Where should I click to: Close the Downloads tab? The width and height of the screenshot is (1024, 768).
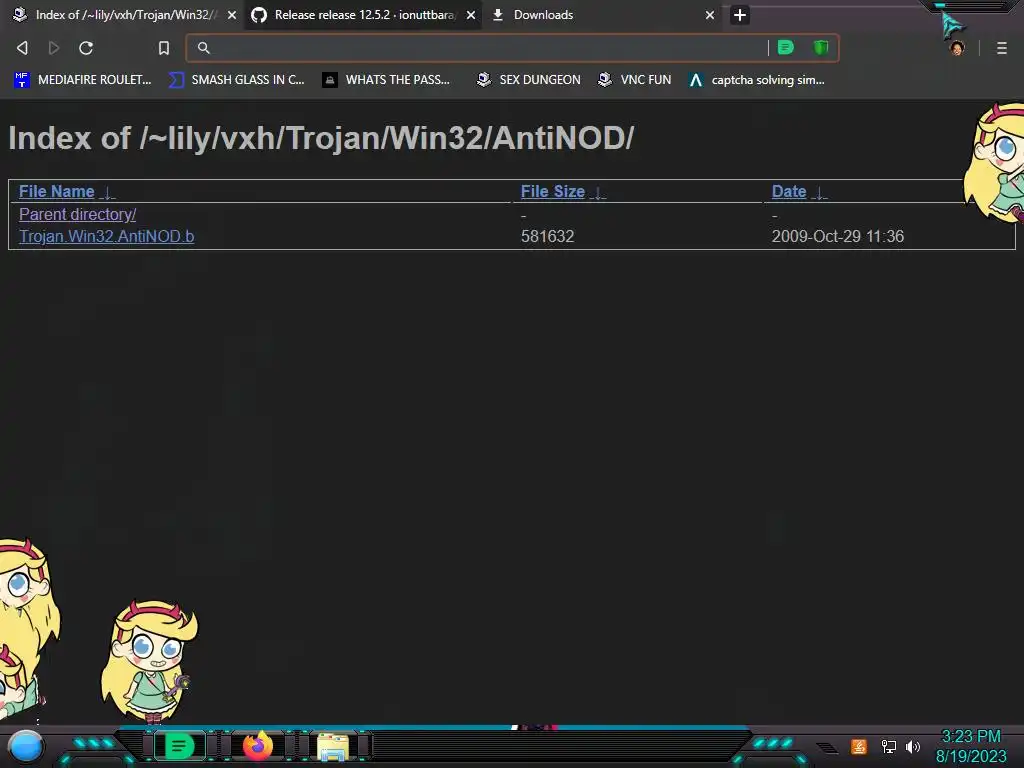point(710,15)
